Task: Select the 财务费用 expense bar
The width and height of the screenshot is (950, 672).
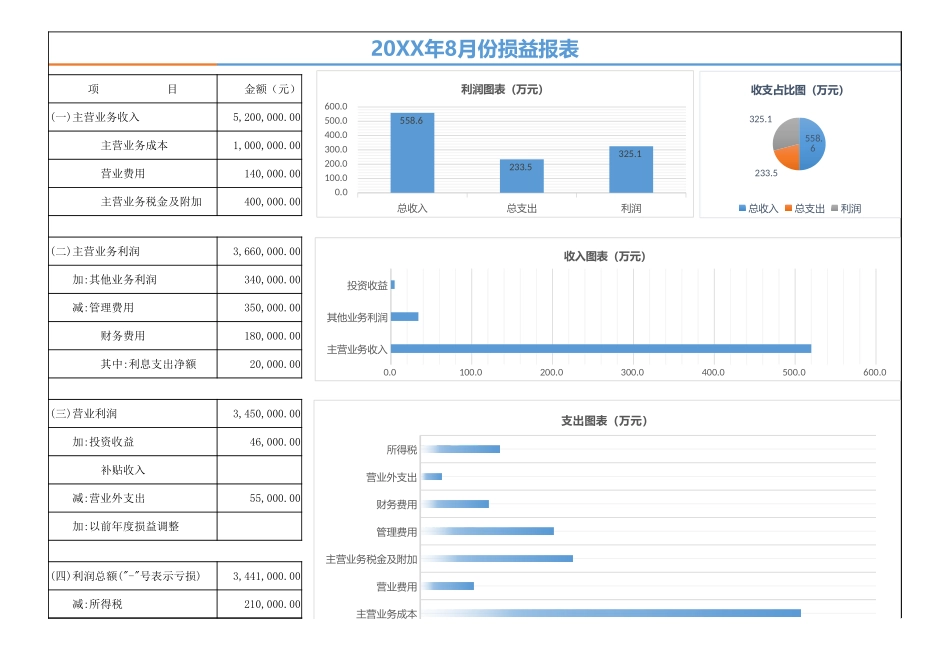Action: tap(455, 504)
